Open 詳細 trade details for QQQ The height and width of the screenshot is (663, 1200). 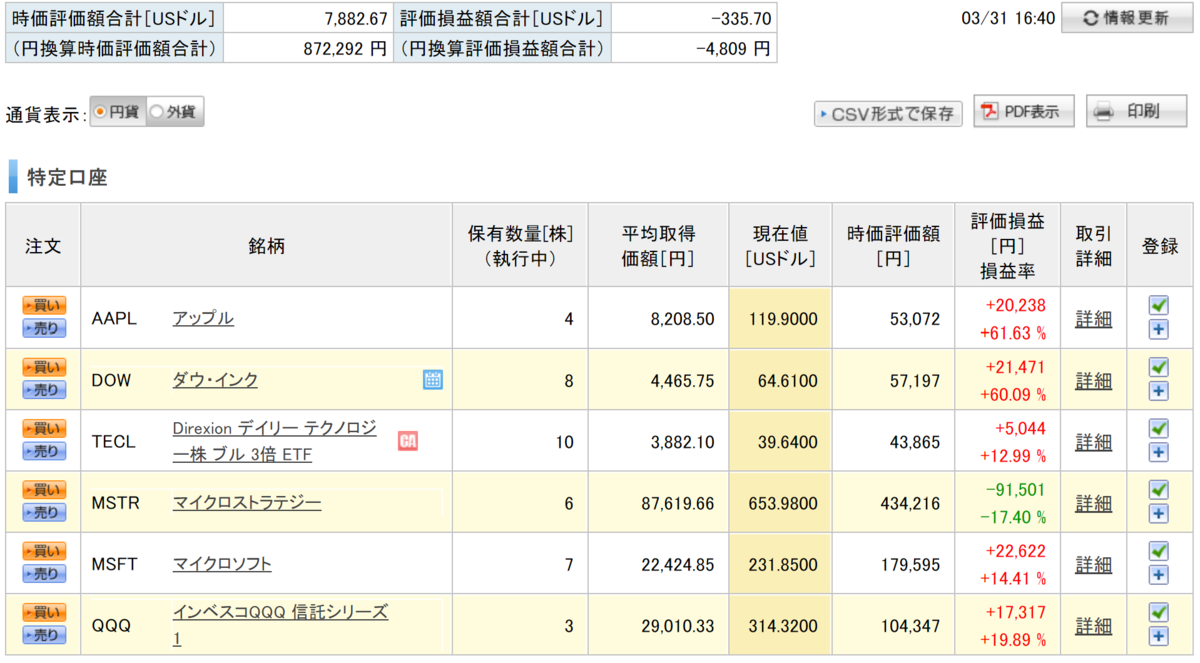1093,626
